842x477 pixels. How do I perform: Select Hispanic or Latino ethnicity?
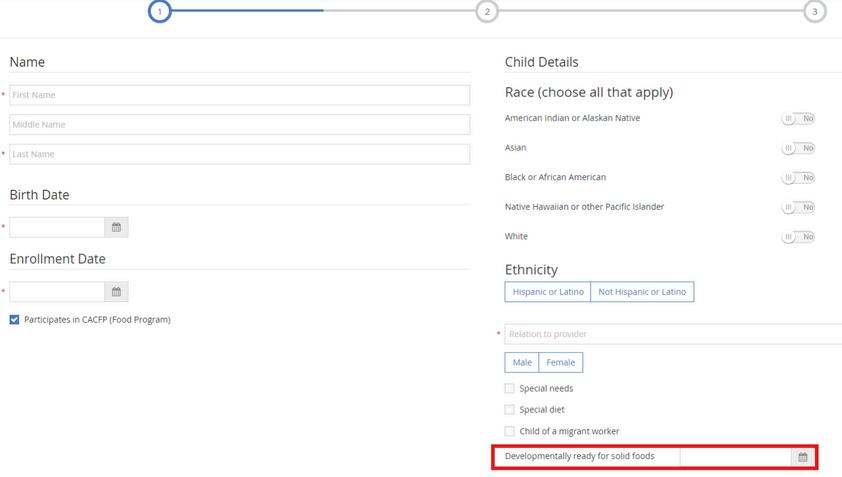[x=548, y=292]
